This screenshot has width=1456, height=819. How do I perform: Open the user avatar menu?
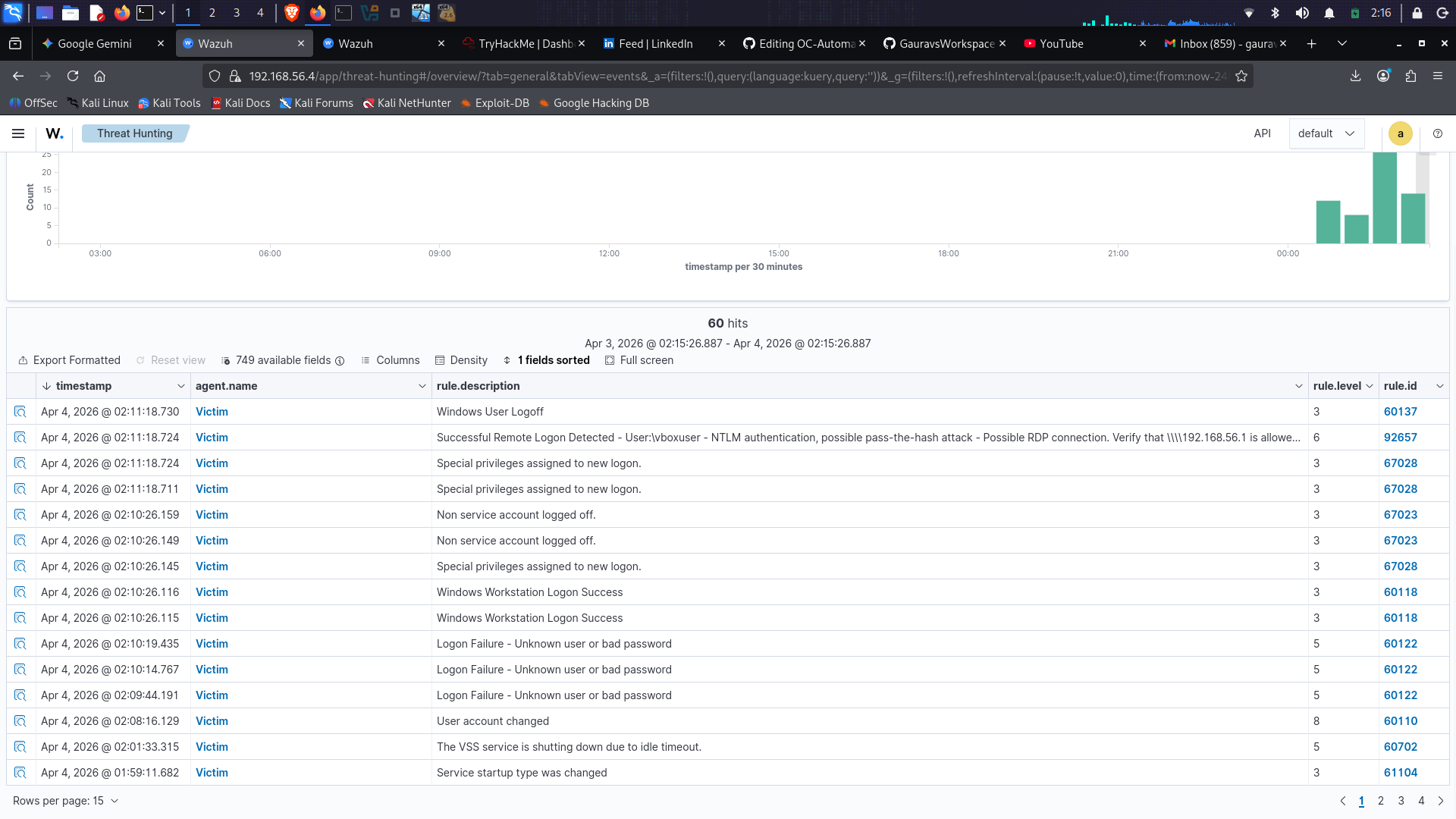pos(1400,133)
